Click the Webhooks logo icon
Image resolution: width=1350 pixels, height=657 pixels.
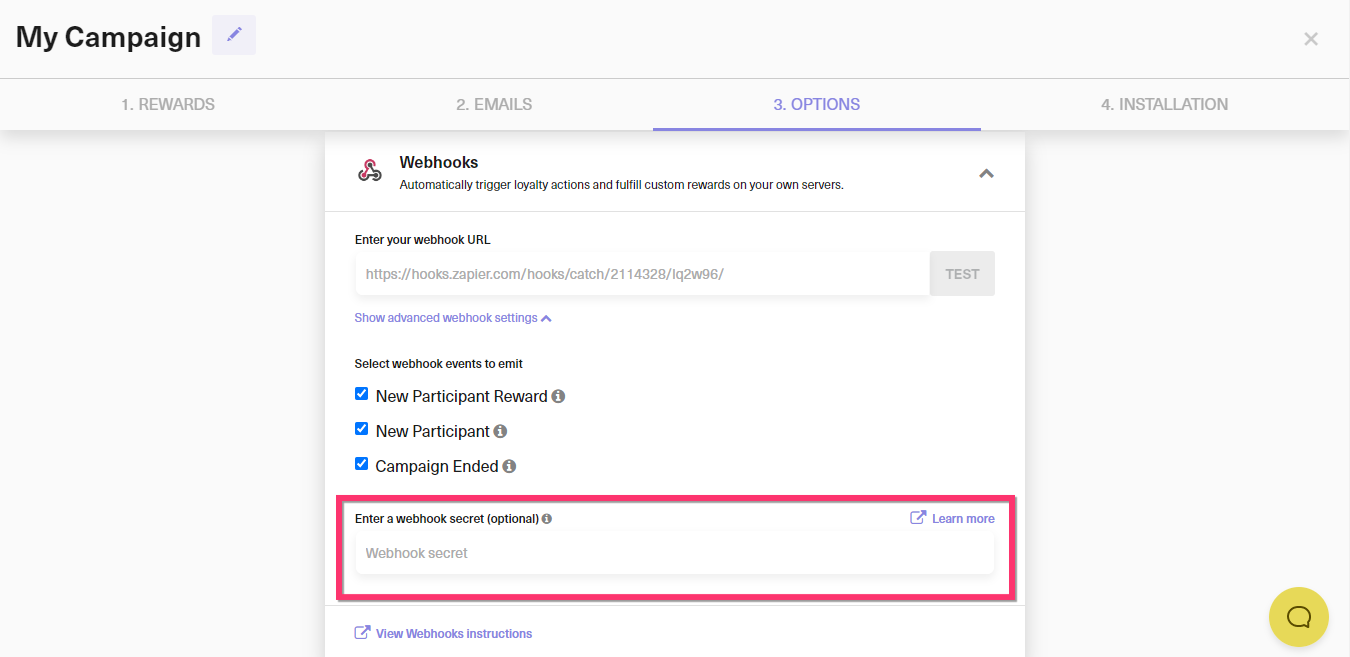pyautogui.click(x=370, y=171)
